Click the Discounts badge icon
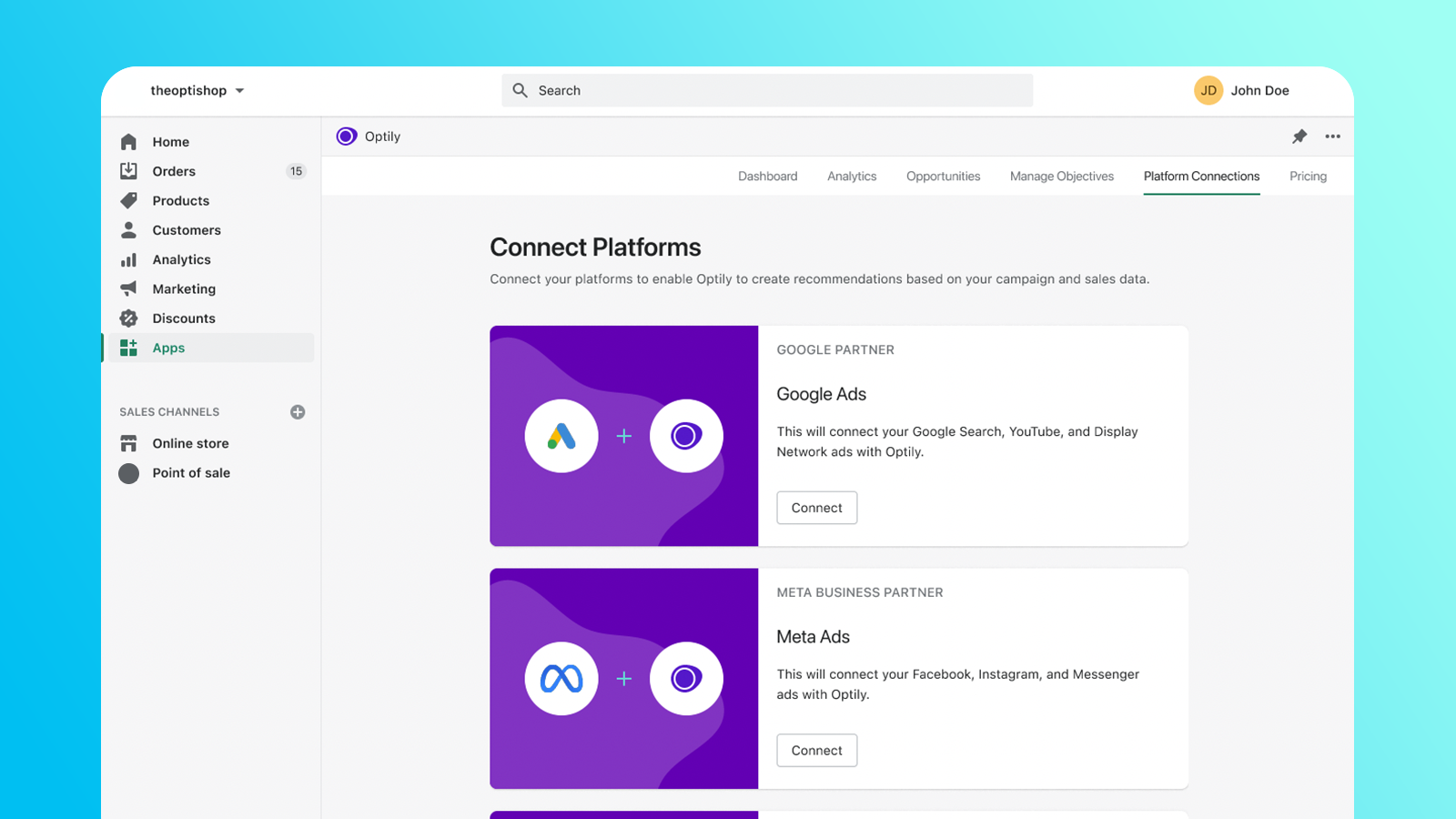Screen dimensions: 1456x819 pyautogui.click(x=128, y=318)
